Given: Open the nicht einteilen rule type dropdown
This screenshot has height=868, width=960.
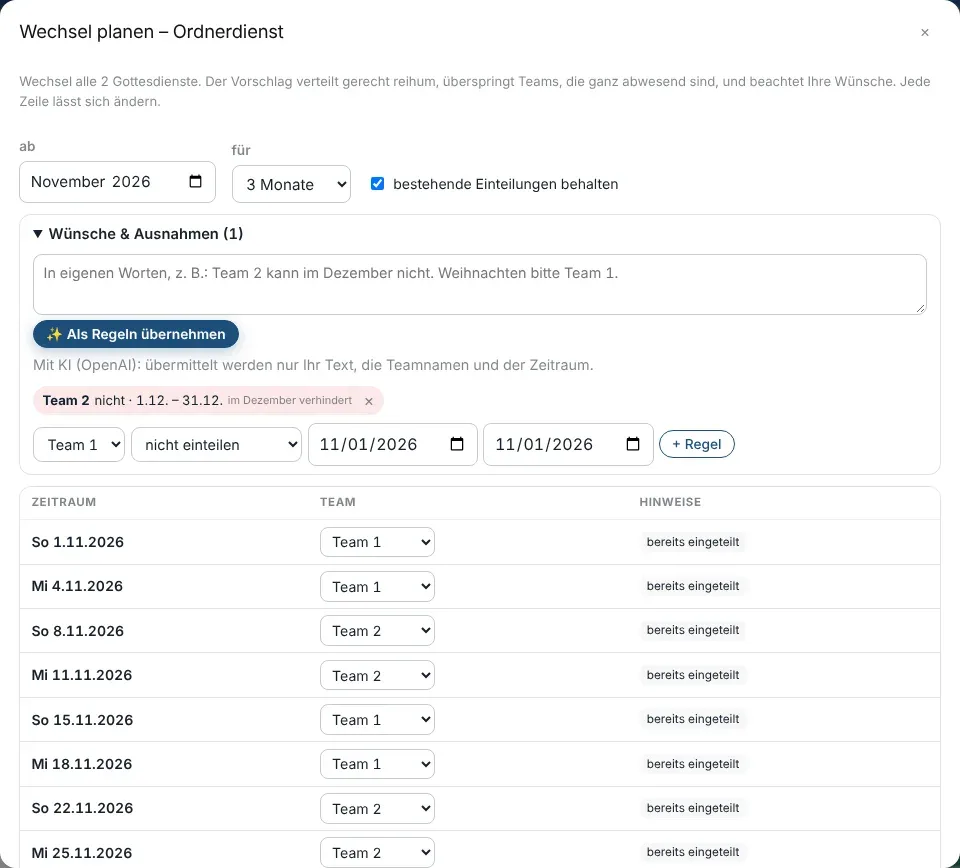Looking at the screenshot, I should click(216, 444).
